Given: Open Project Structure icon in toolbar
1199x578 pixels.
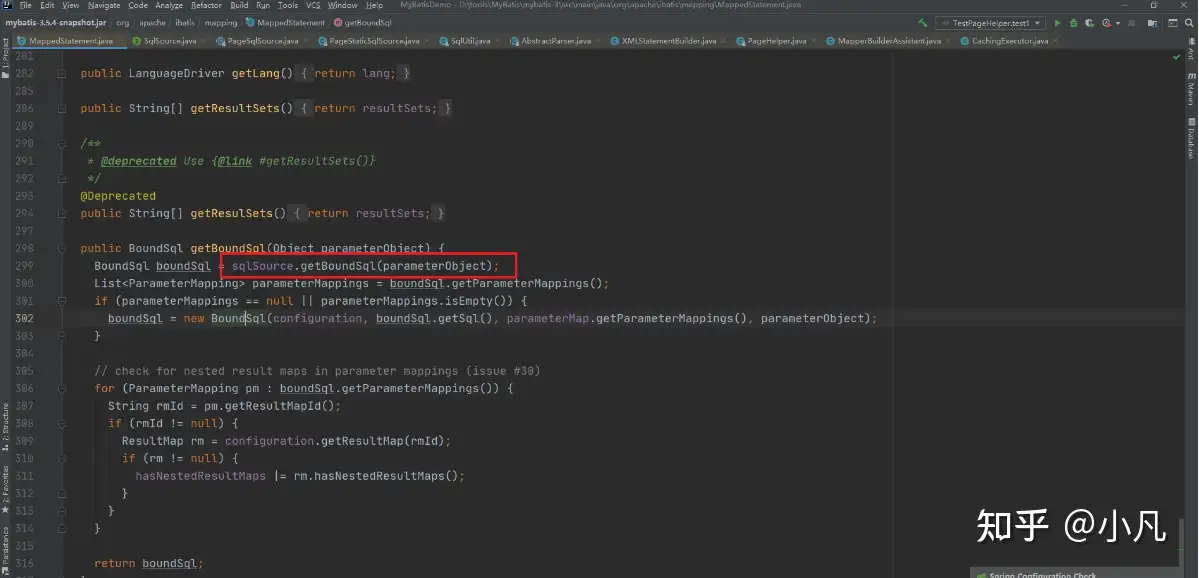Looking at the screenshot, I should point(1152,23).
